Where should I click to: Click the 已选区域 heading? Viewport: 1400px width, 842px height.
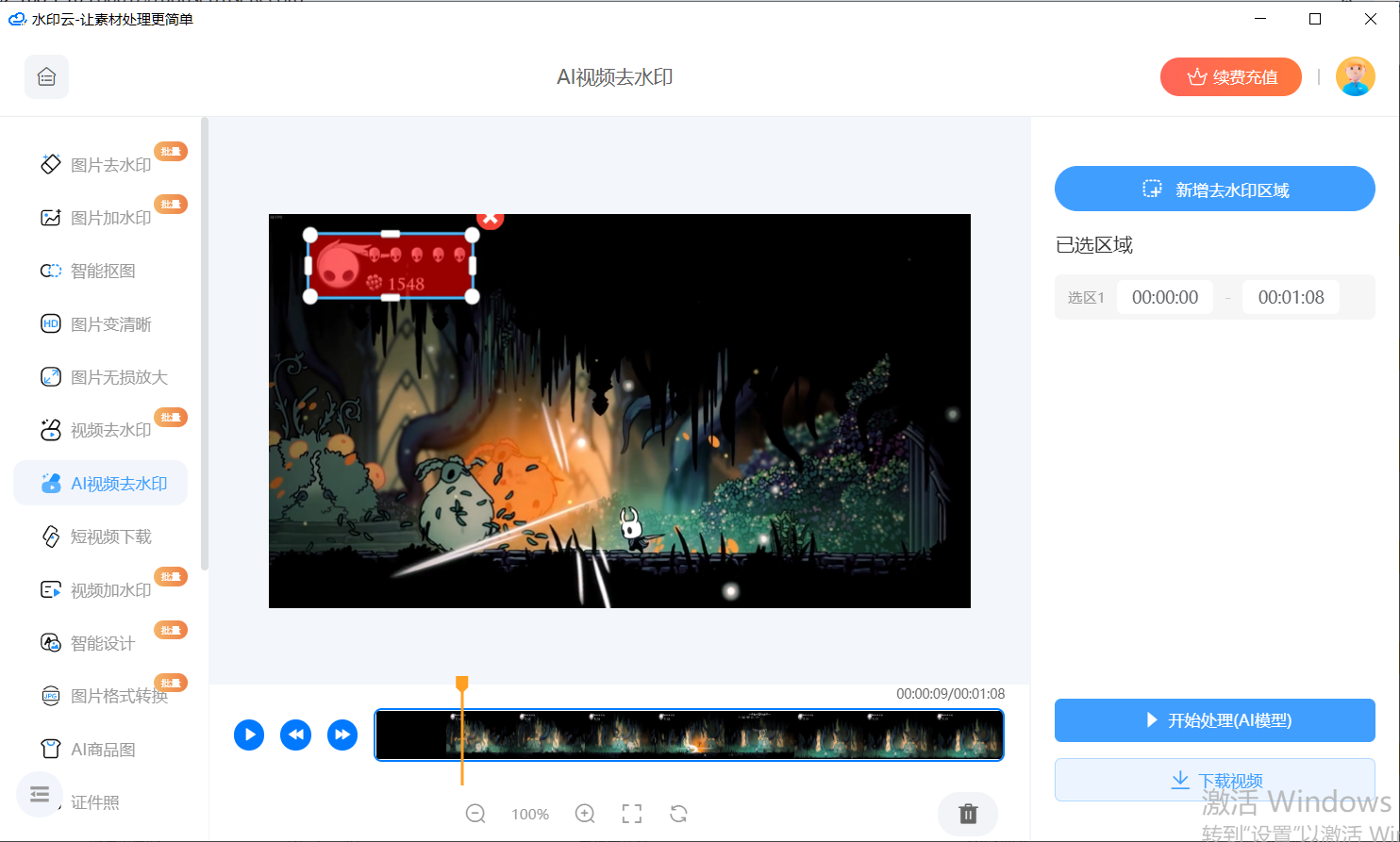1094,245
